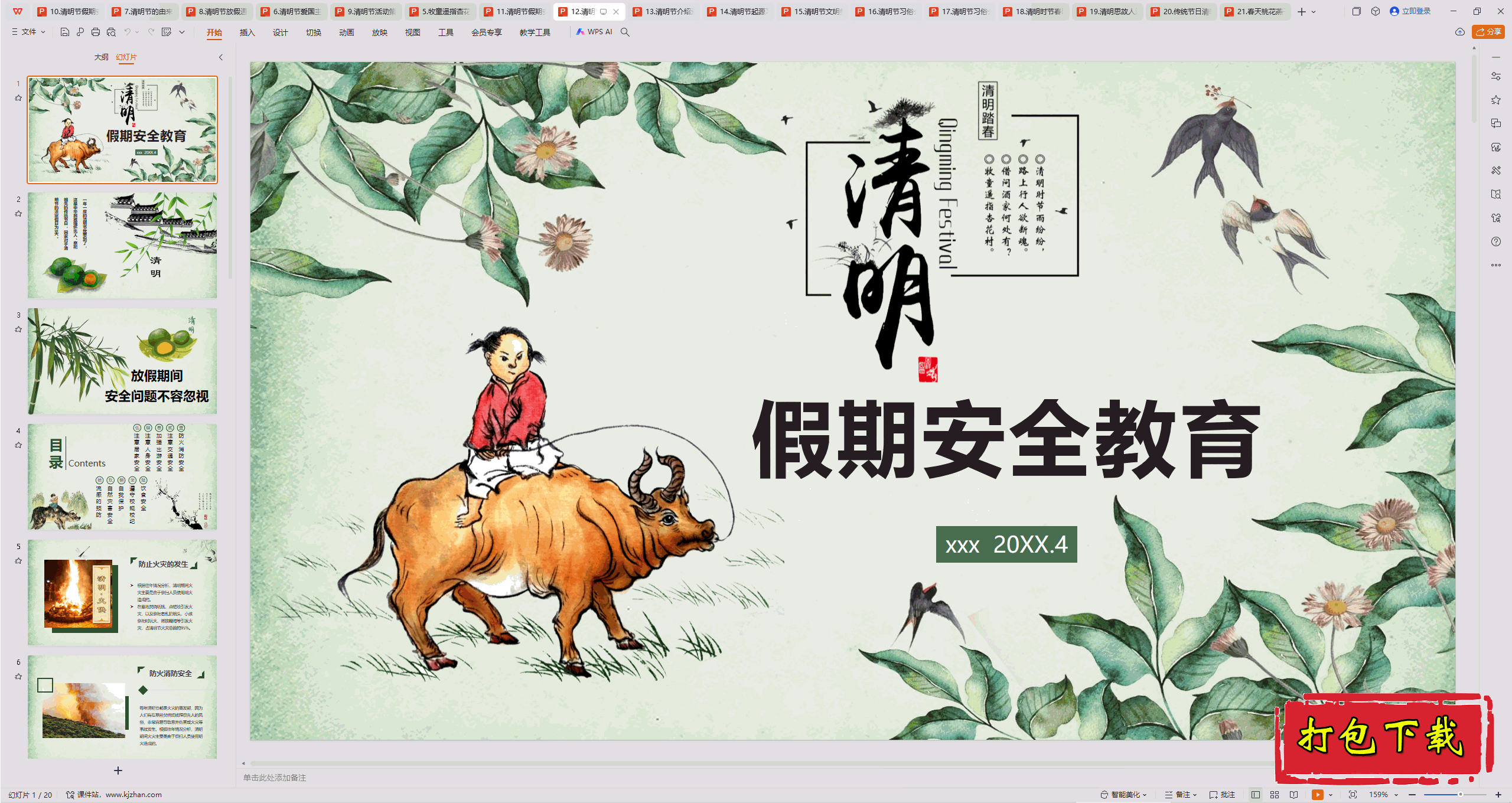The image size is (1512, 803).
Task: Expand the Undo history dropdown arrow
Action: point(137,32)
